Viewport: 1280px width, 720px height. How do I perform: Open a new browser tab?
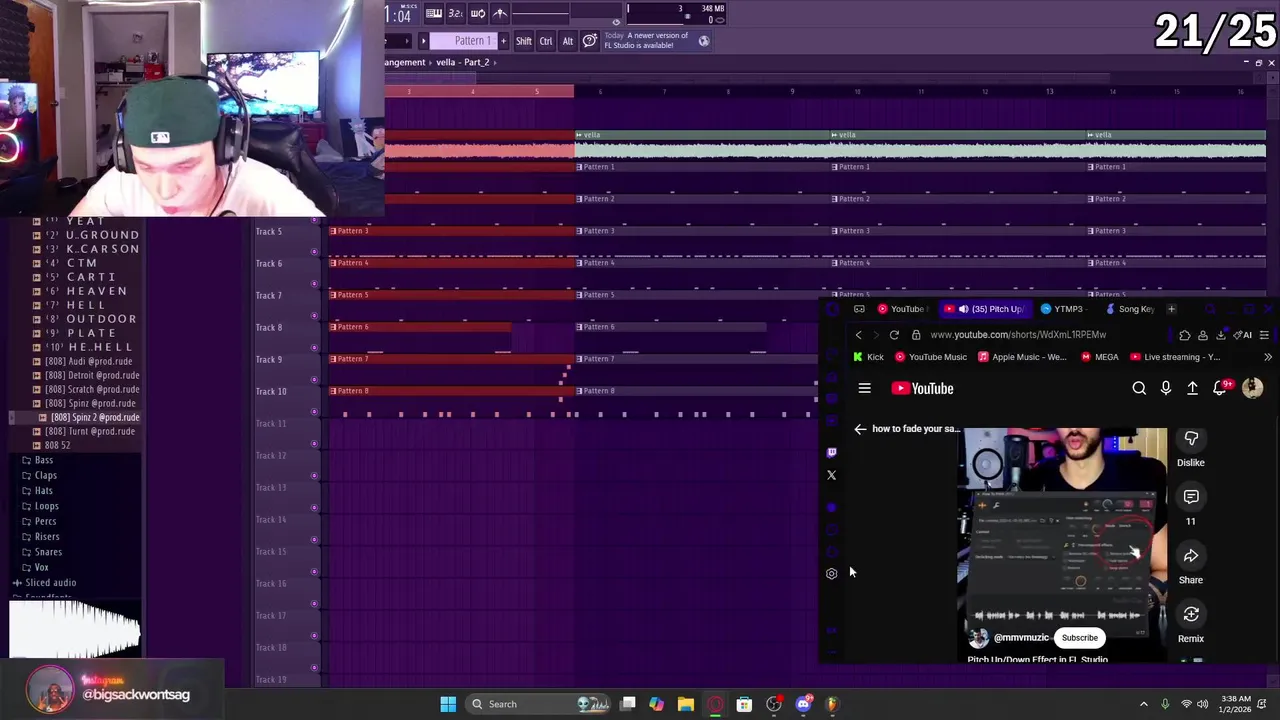point(1171,309)
